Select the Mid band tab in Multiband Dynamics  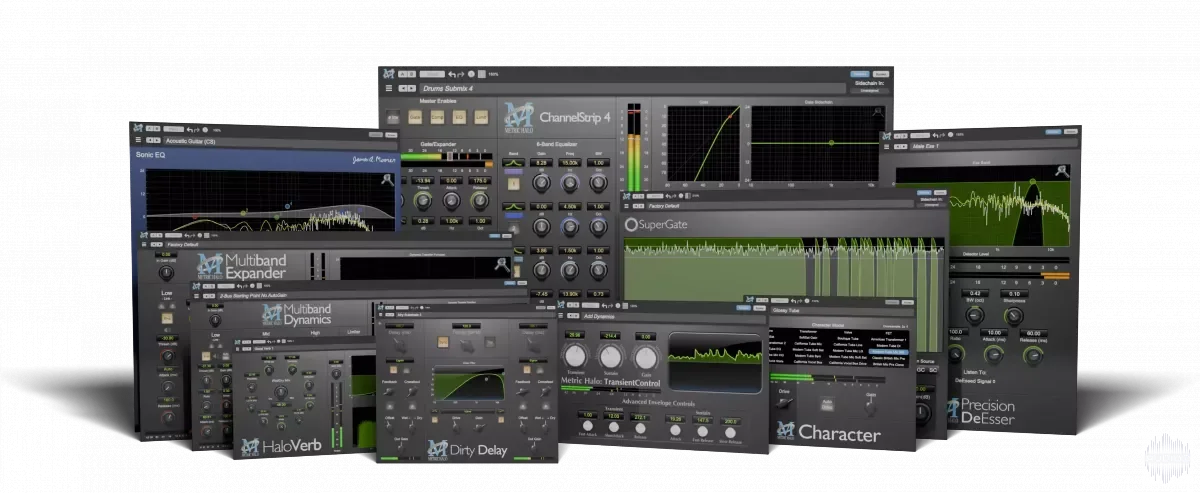(x=266, y=333)
